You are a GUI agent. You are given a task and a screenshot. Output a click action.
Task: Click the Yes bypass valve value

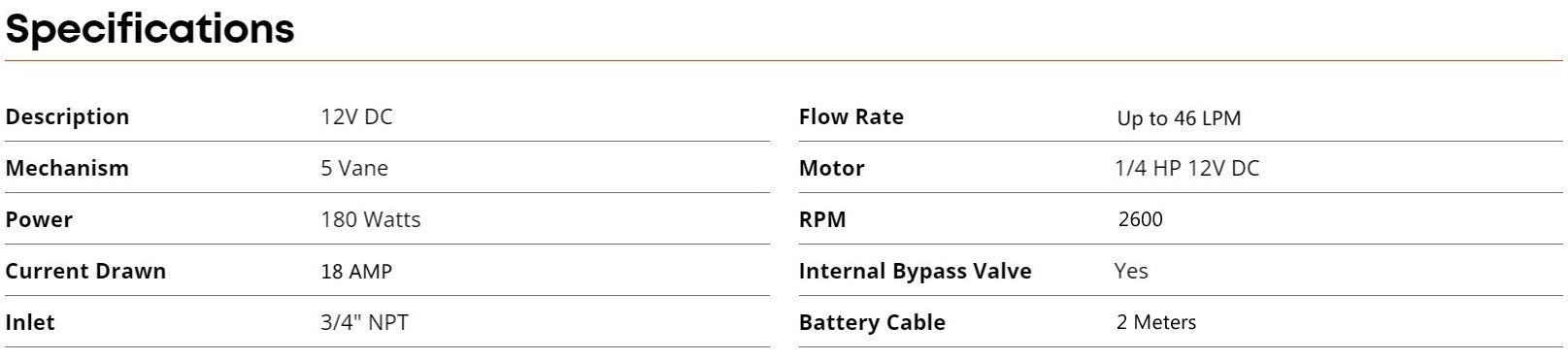[1131, 271]
